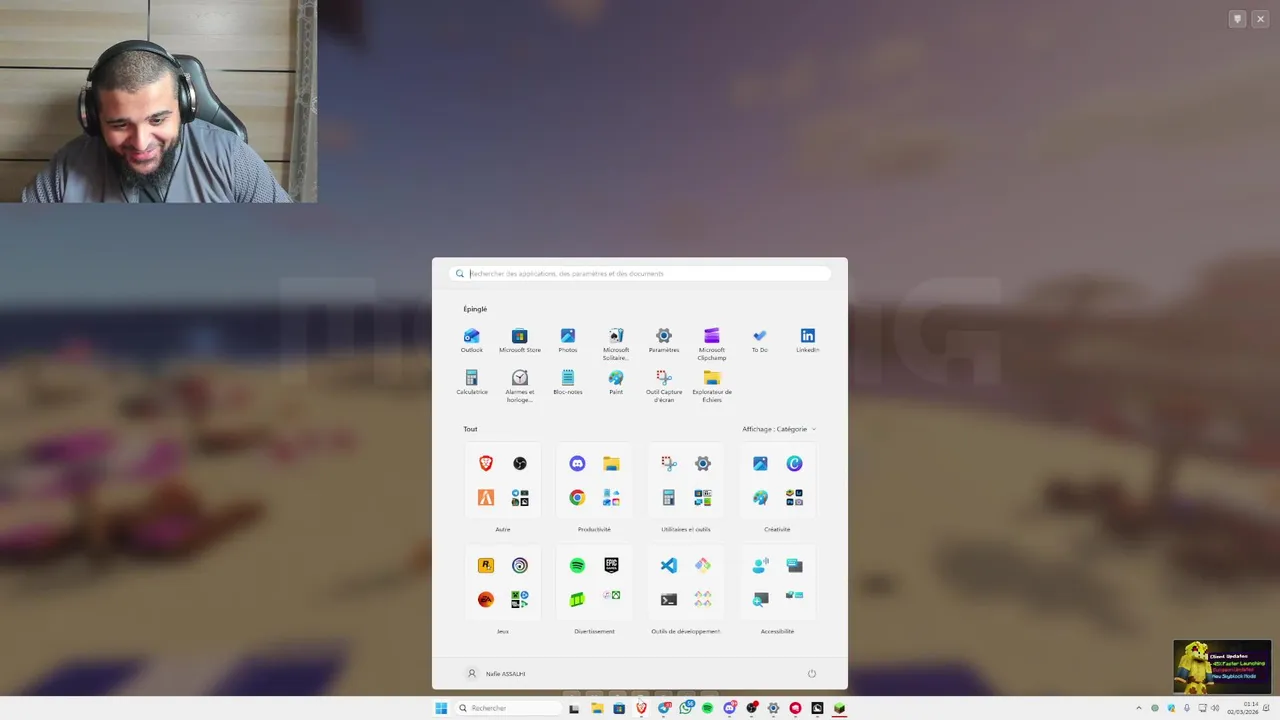
Task: Open the pinned Bloc-notes app
Action: 568,382
